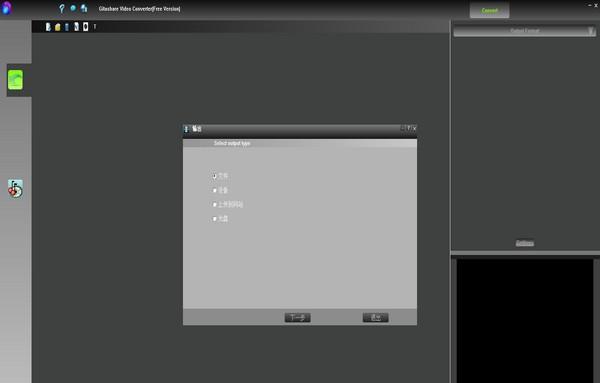Select the music note disc icon in left sidebar
Viewport: 600px width, 383px height.
15,189
